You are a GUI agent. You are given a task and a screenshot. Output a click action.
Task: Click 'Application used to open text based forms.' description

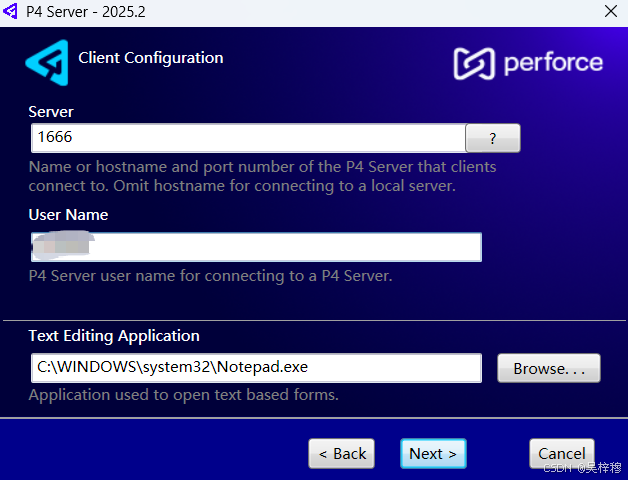(183, 395)
